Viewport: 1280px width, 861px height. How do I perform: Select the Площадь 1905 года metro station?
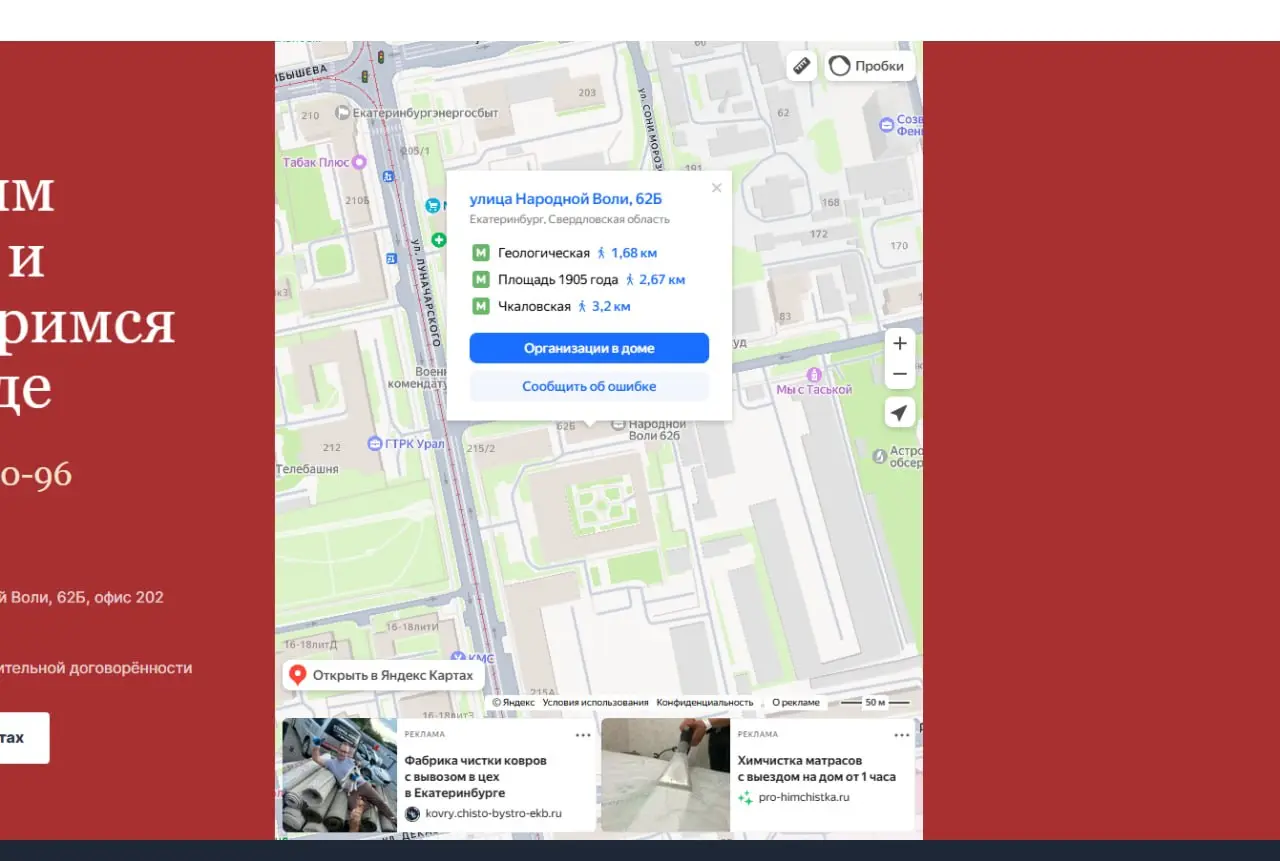558,280
